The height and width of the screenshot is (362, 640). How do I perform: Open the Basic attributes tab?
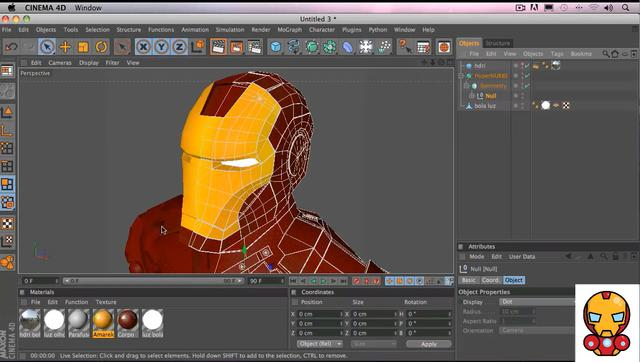click(469, 280)
